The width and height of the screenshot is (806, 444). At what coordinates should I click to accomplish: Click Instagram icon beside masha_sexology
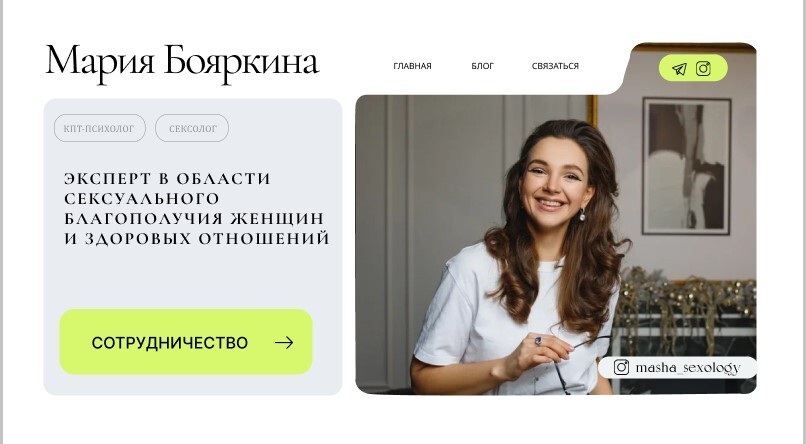pos(621,367)
